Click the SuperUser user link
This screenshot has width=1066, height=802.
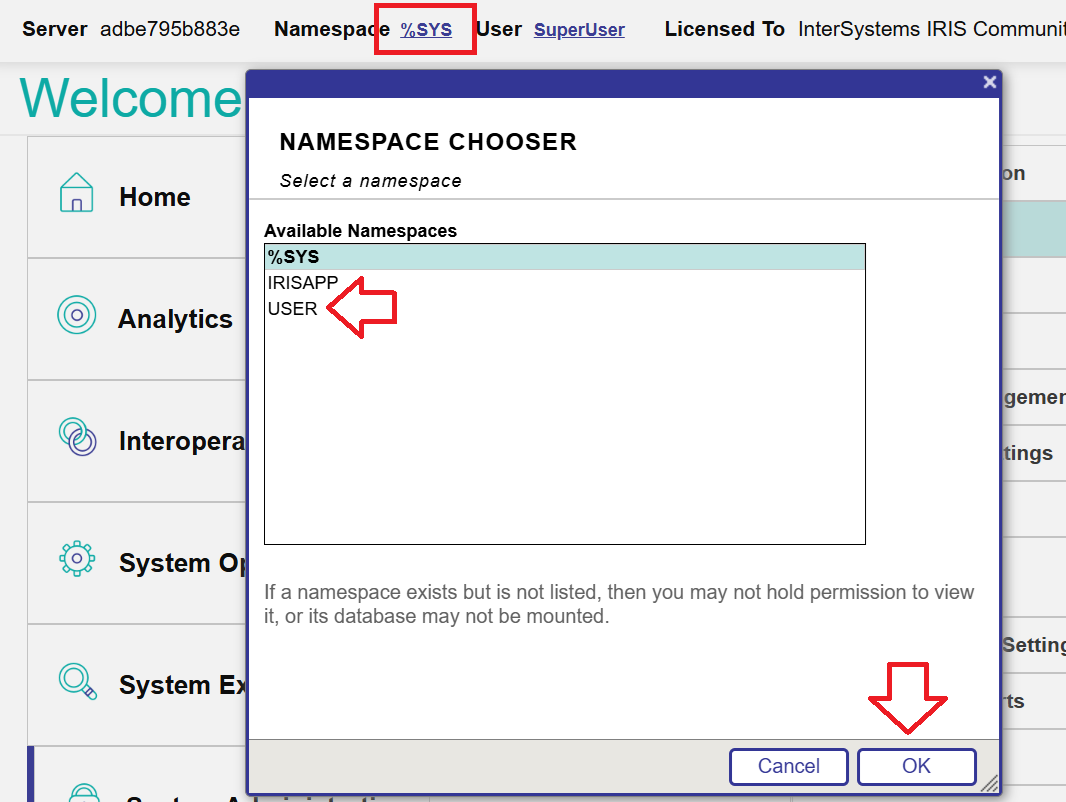[x=579, y=30]
